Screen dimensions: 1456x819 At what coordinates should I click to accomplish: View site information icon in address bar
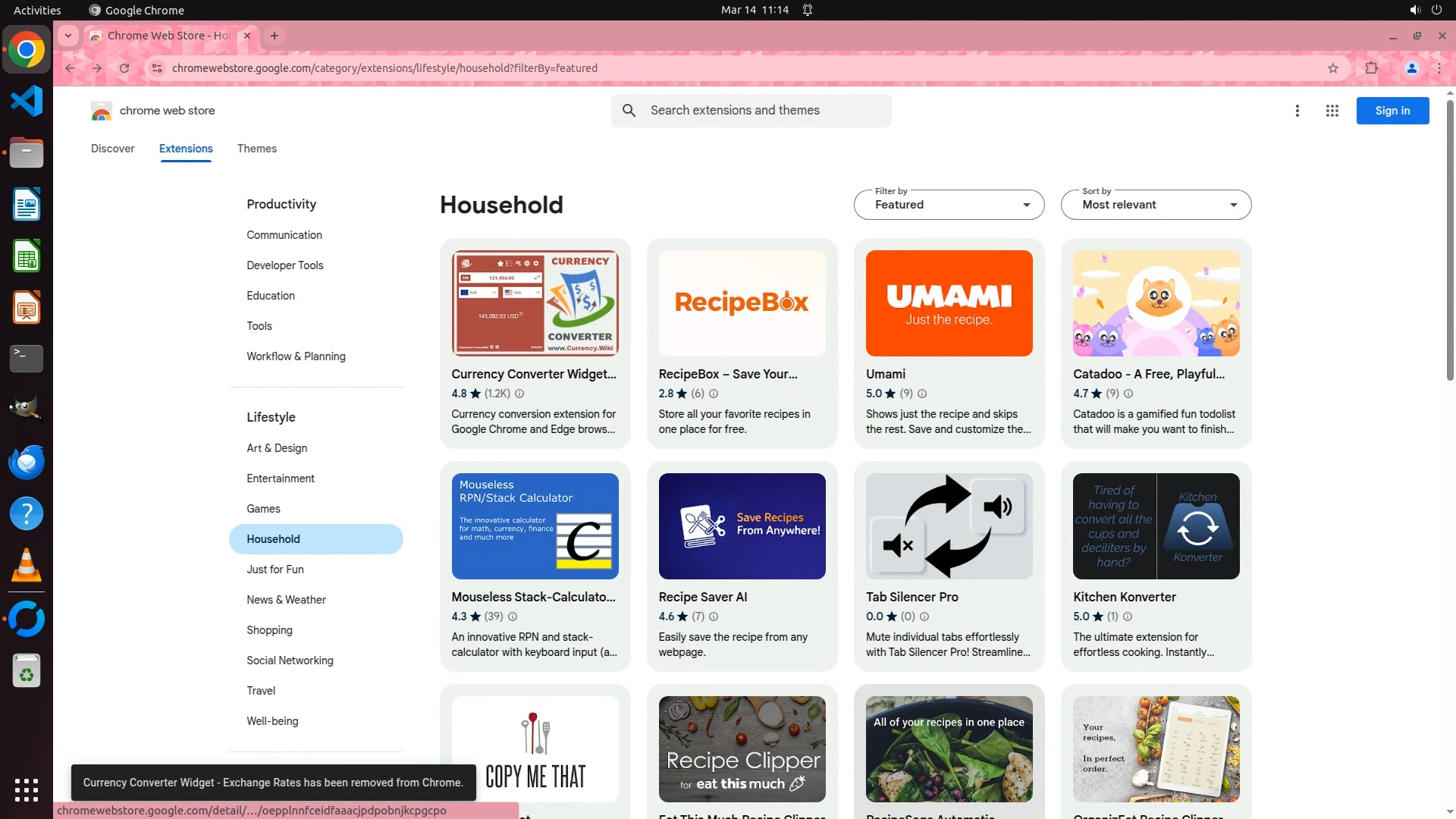pos(156,68)
